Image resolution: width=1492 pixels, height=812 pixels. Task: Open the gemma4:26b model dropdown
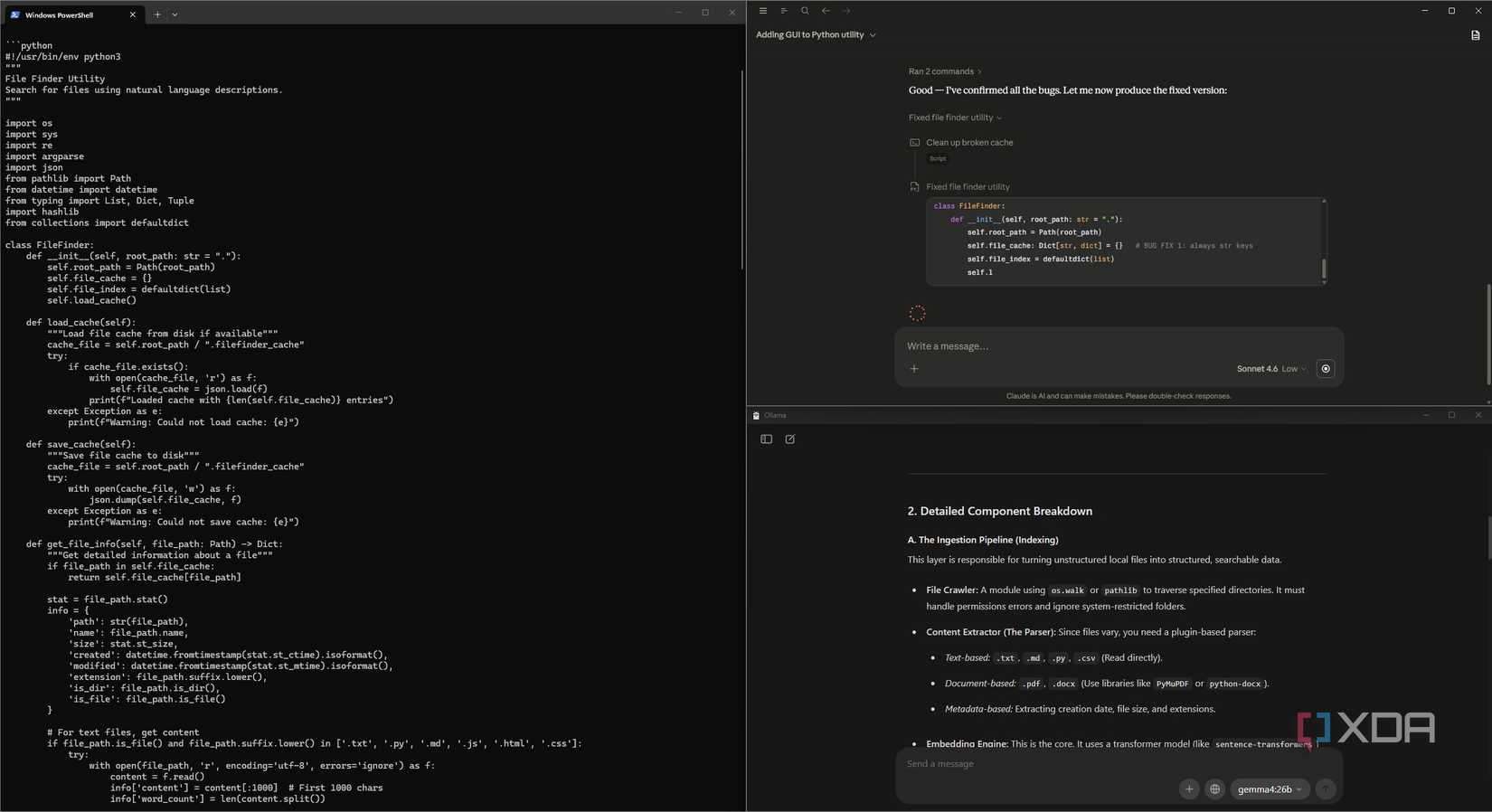[1270, 789]
